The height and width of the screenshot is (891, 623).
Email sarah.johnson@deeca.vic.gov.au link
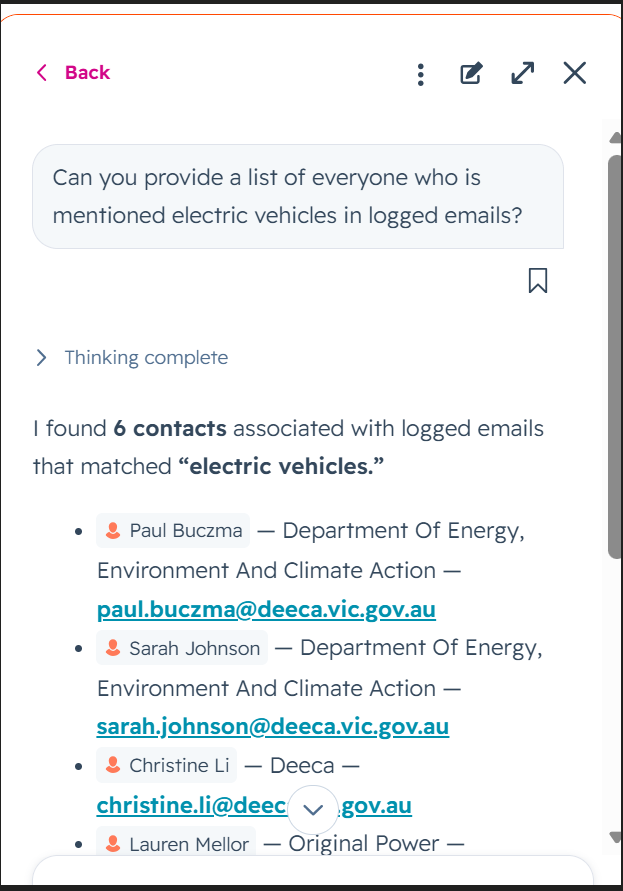pyautogui.click(x=273, y=726)
